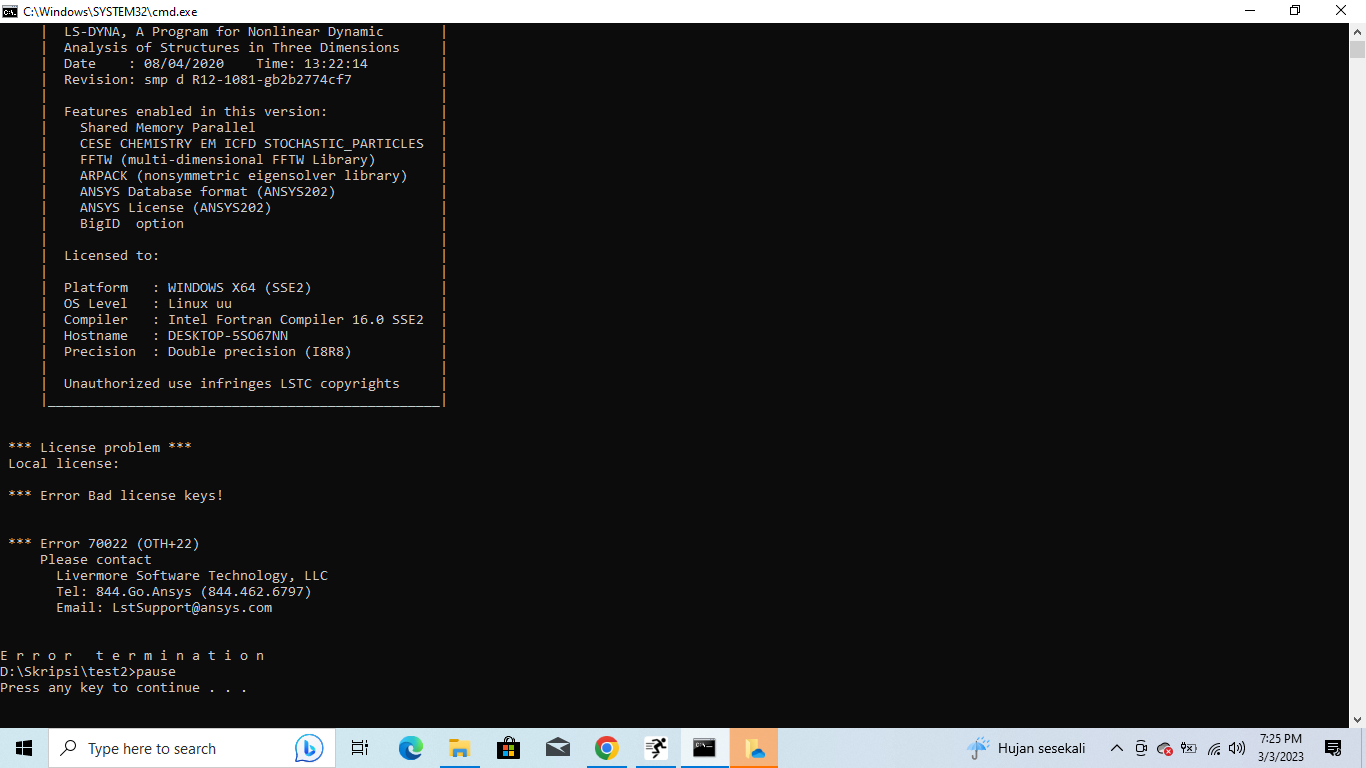Click the "BigID option" line

click(132, 223)
